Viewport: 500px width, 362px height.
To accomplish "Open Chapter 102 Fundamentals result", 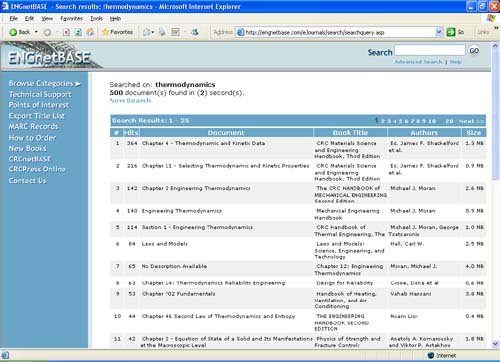I will pos(178,294).
